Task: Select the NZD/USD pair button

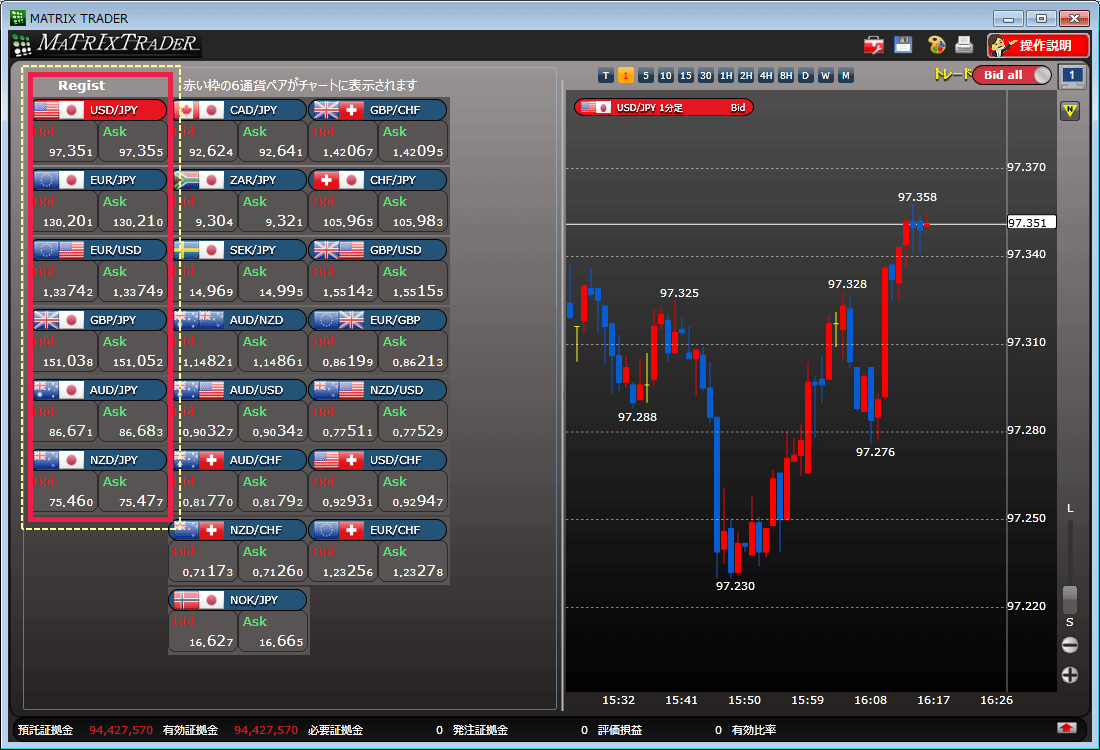Action: point(378,390)
